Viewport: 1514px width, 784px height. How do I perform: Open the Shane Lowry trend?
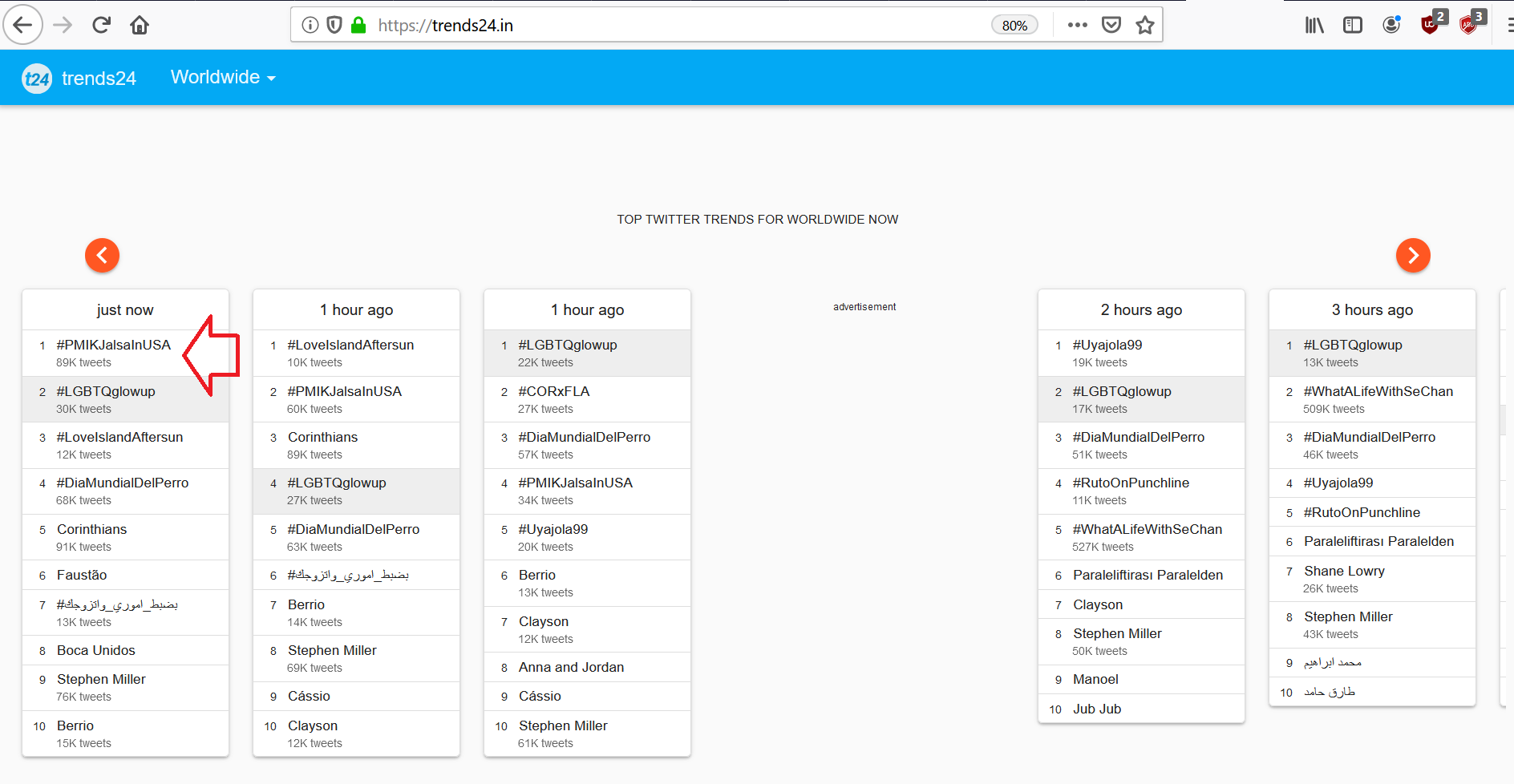1344,571
